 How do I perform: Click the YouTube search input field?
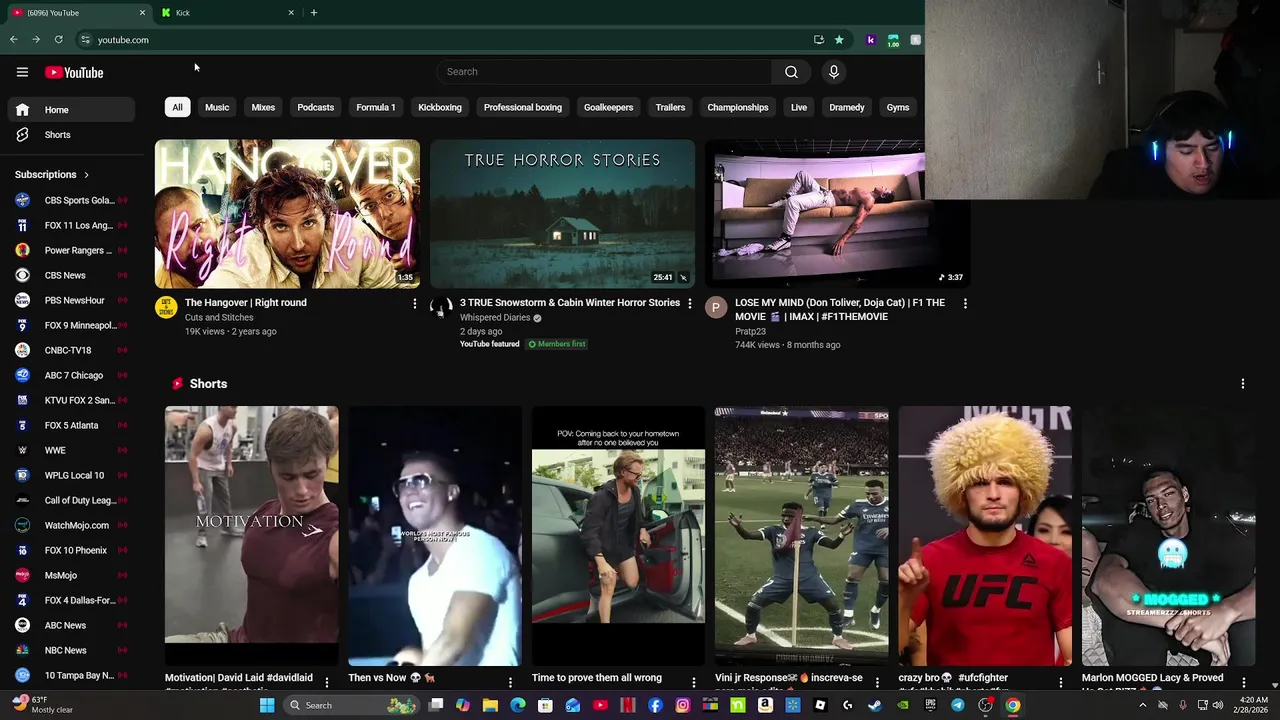603,72
